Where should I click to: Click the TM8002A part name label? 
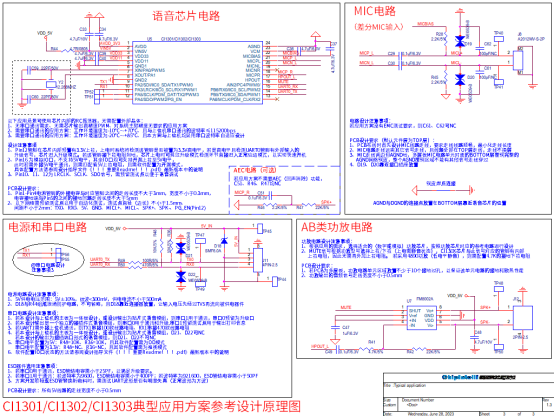pyautogui.click(x=425, y=299)
